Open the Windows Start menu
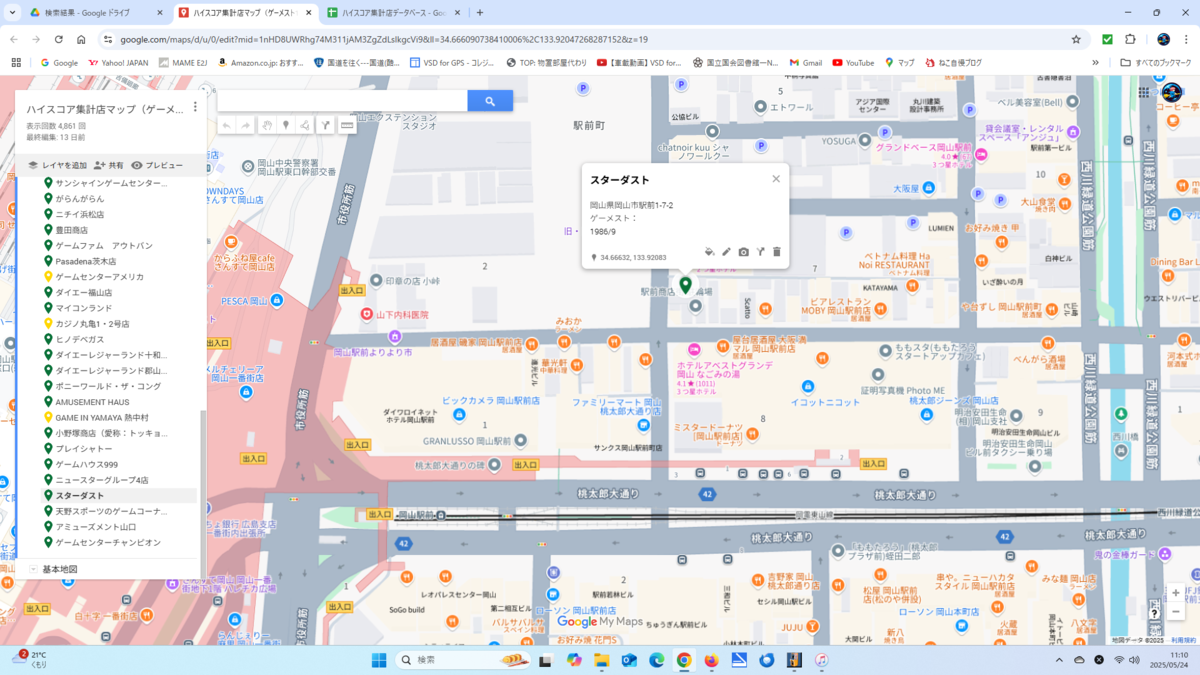This screenshot has width=1200, height=675. [379, 660]
